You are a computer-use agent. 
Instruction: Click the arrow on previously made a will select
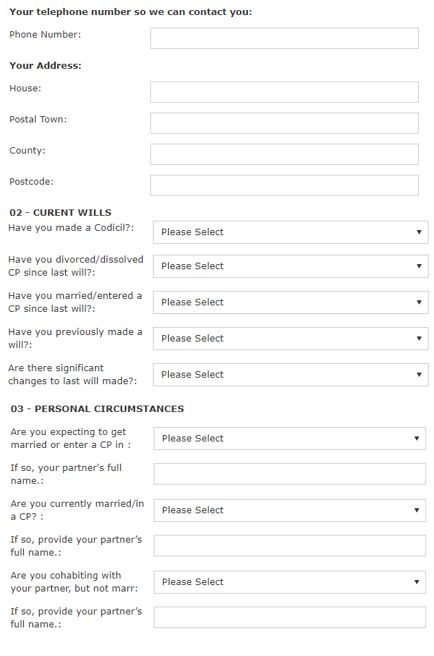(419, 338)
